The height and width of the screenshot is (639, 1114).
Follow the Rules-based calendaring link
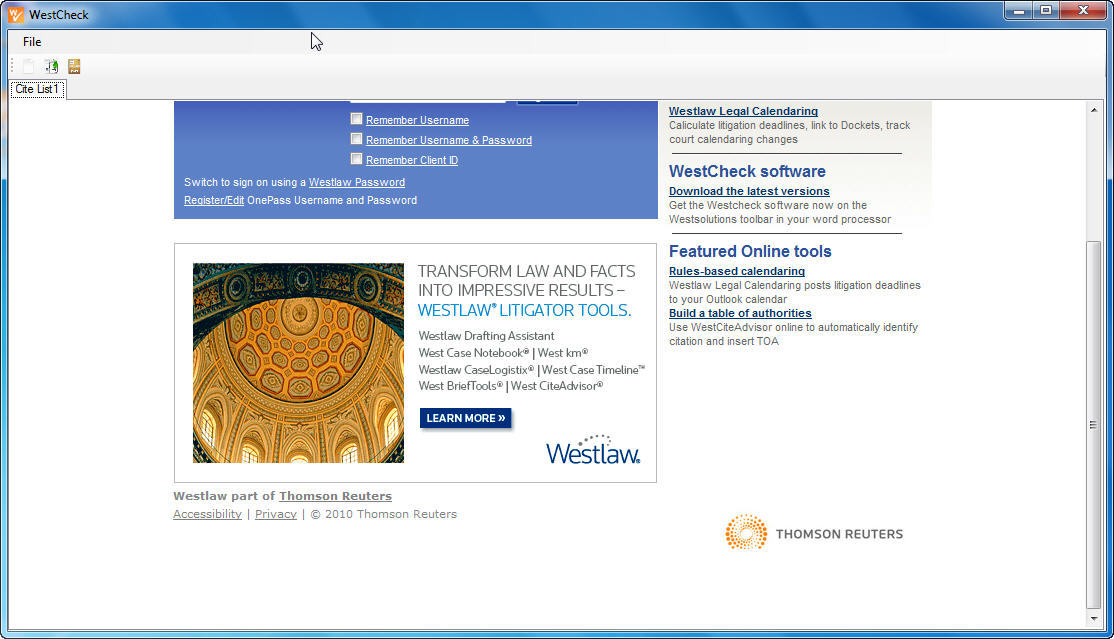736,271
